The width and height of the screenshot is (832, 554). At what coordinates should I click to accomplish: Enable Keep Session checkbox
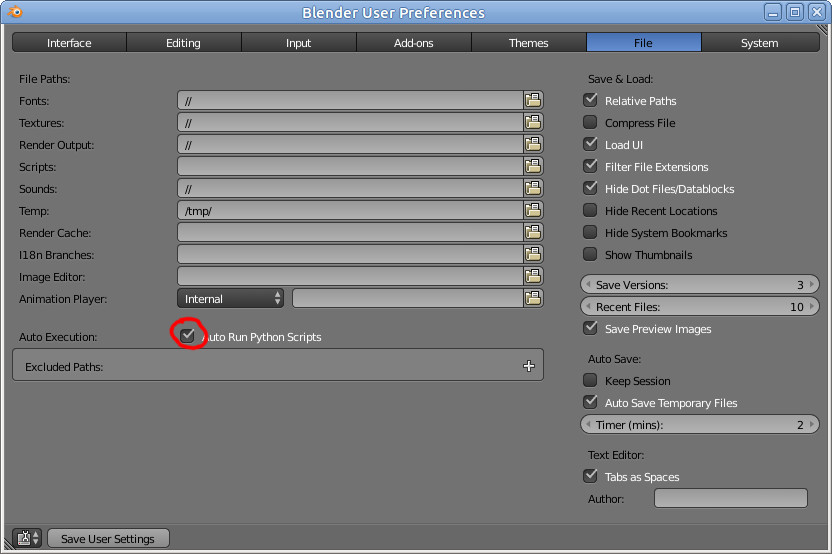pos(590,380)
